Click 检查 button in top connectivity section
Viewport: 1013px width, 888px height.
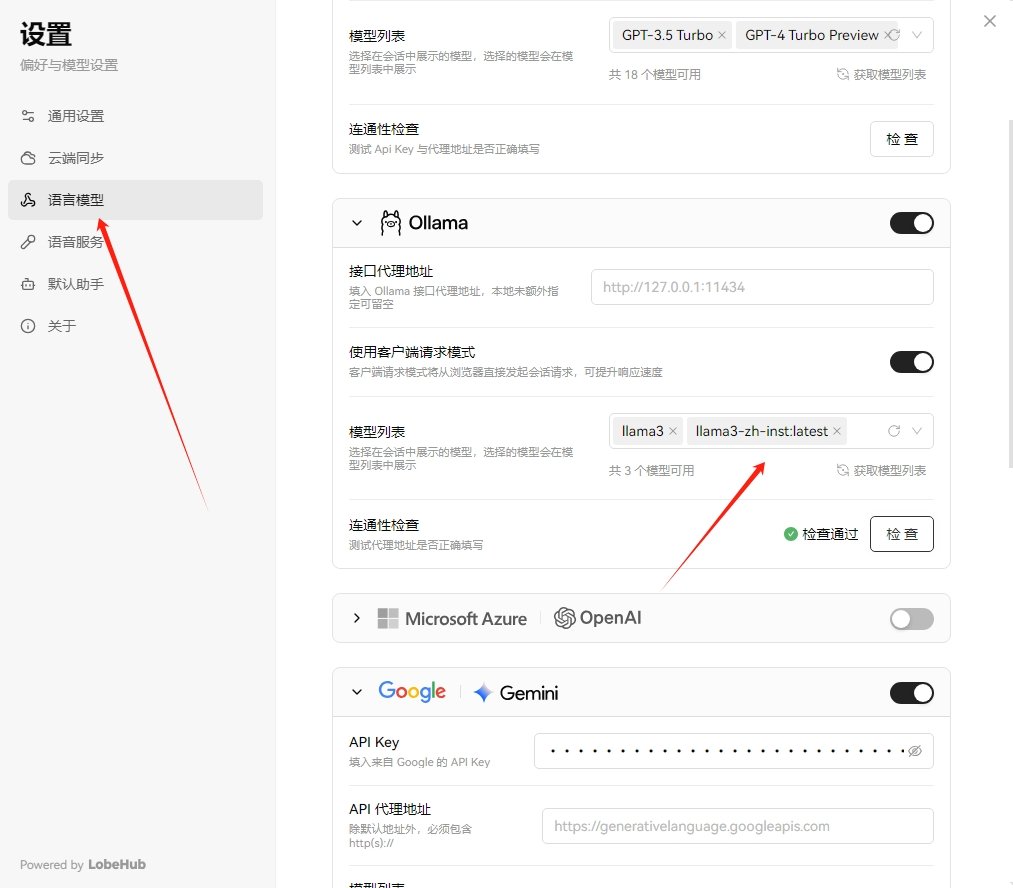point(902,139)
